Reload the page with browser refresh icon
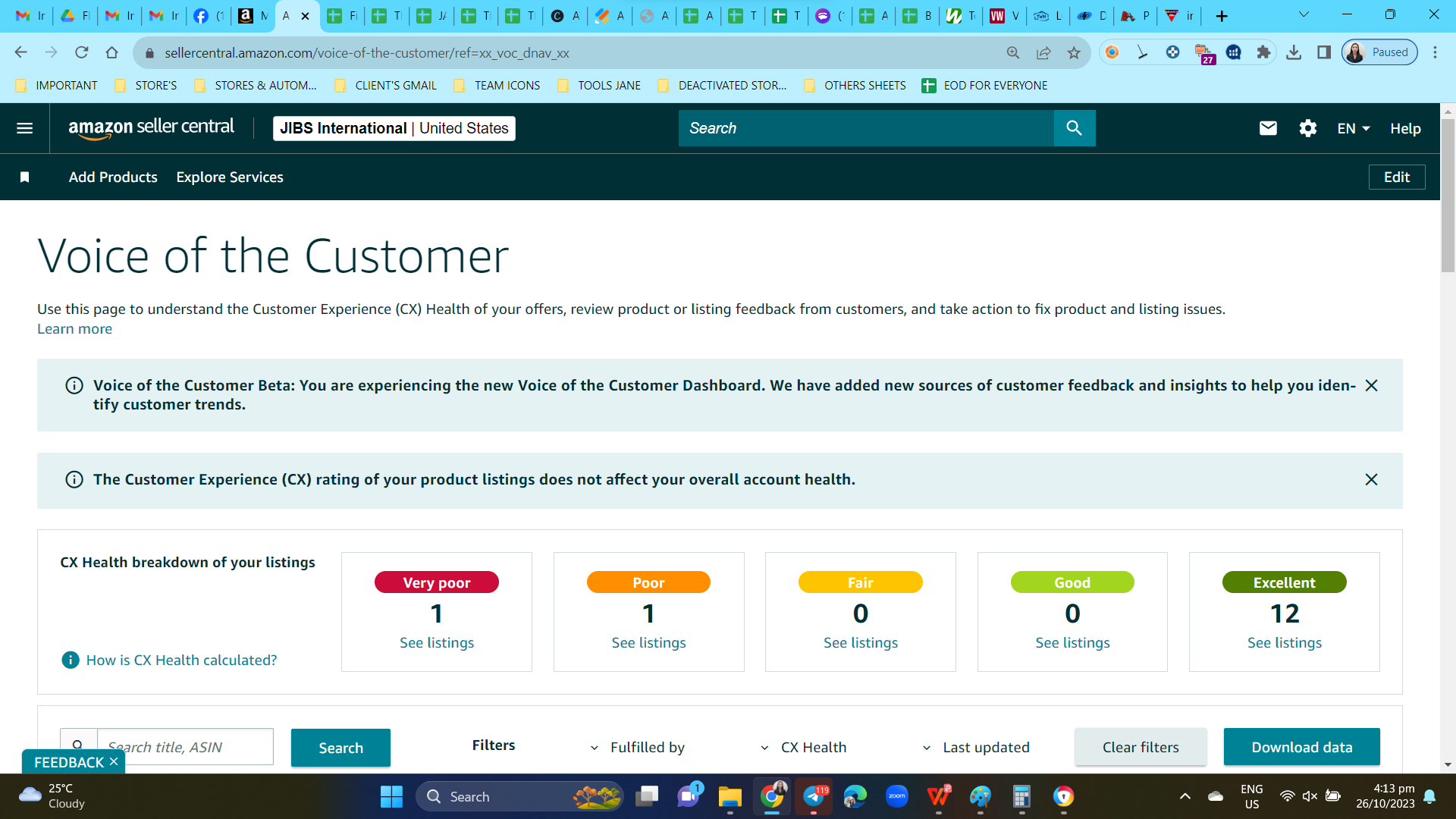 pos(82,52)
